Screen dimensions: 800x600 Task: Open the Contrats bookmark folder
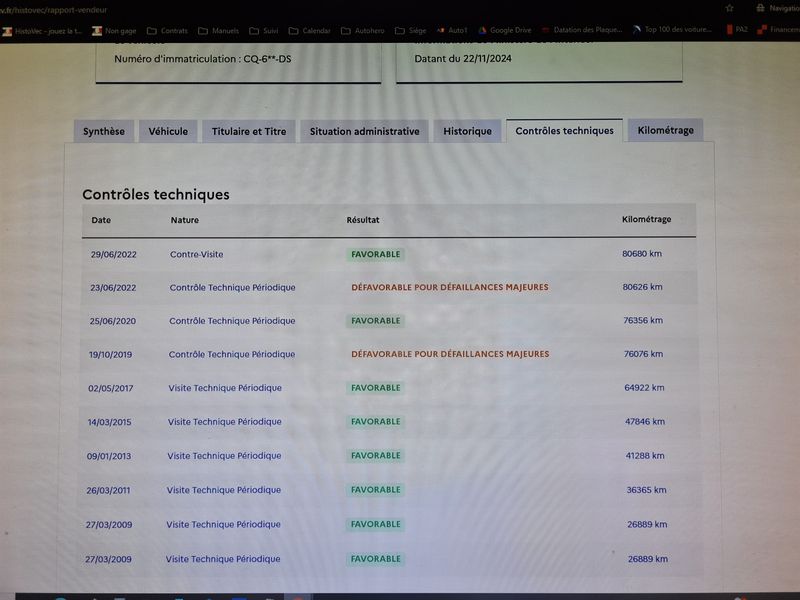167,31
